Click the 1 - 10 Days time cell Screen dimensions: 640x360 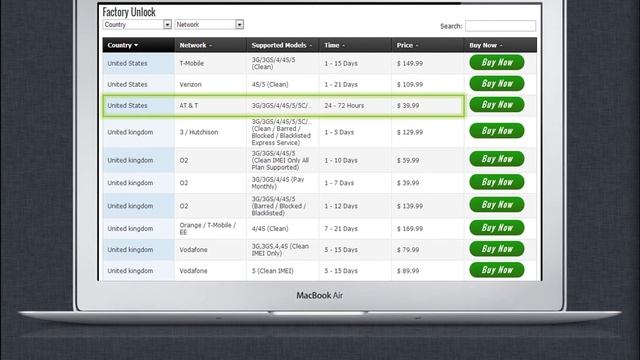(355, 160)
